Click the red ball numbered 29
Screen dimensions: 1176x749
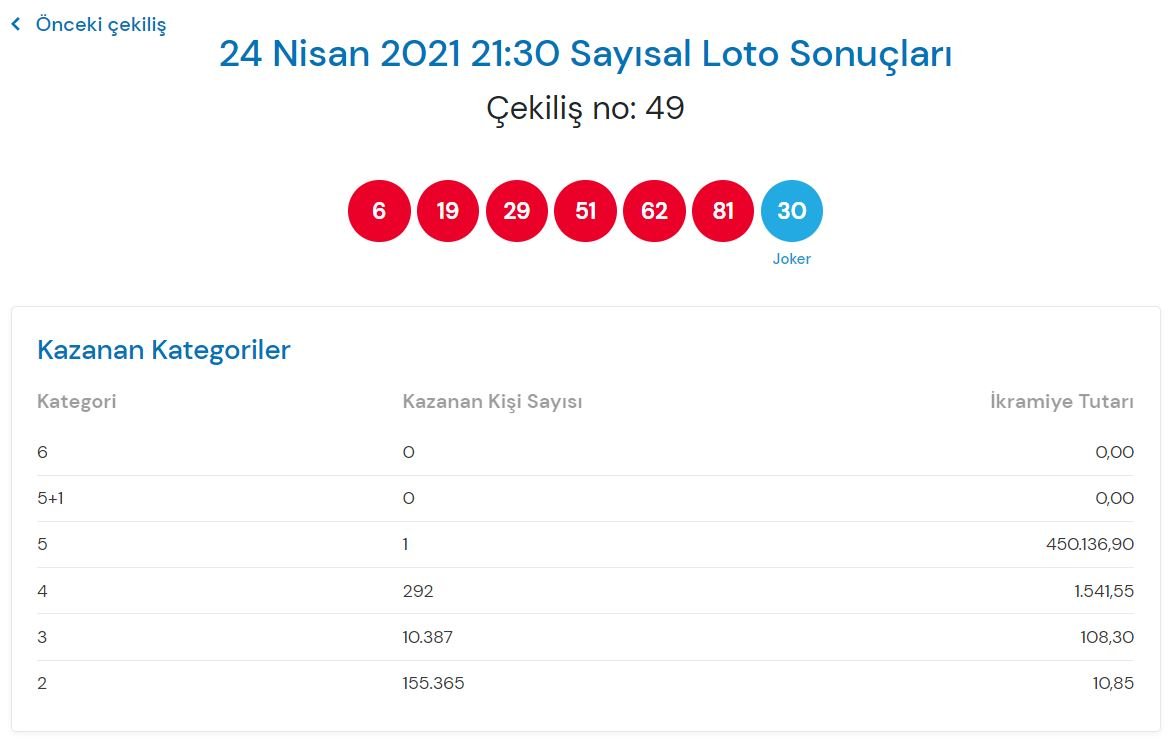(x=517, y=211)
